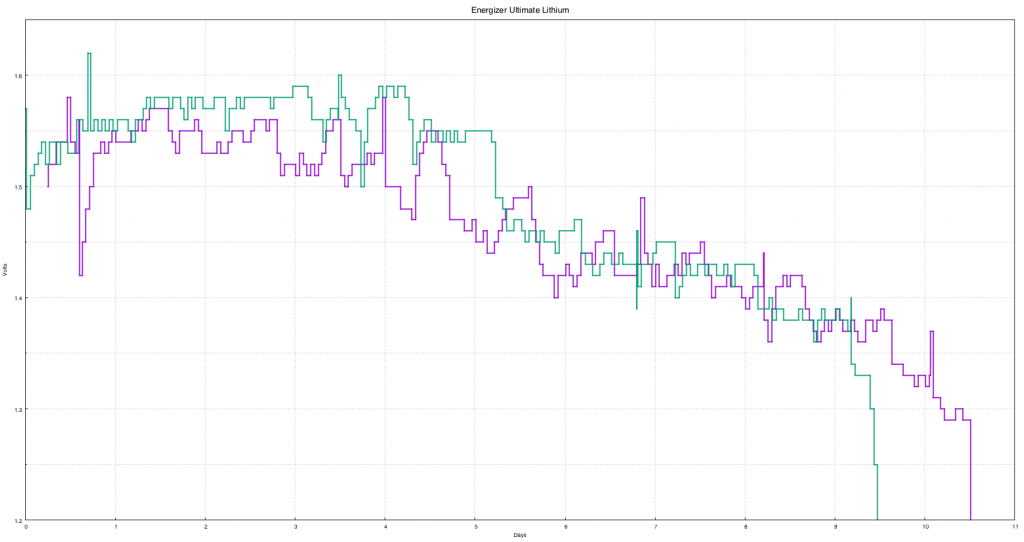Select the x-axis tick label '9'
The width and height of the screenshot is (1024, 542).
(835, 526)
